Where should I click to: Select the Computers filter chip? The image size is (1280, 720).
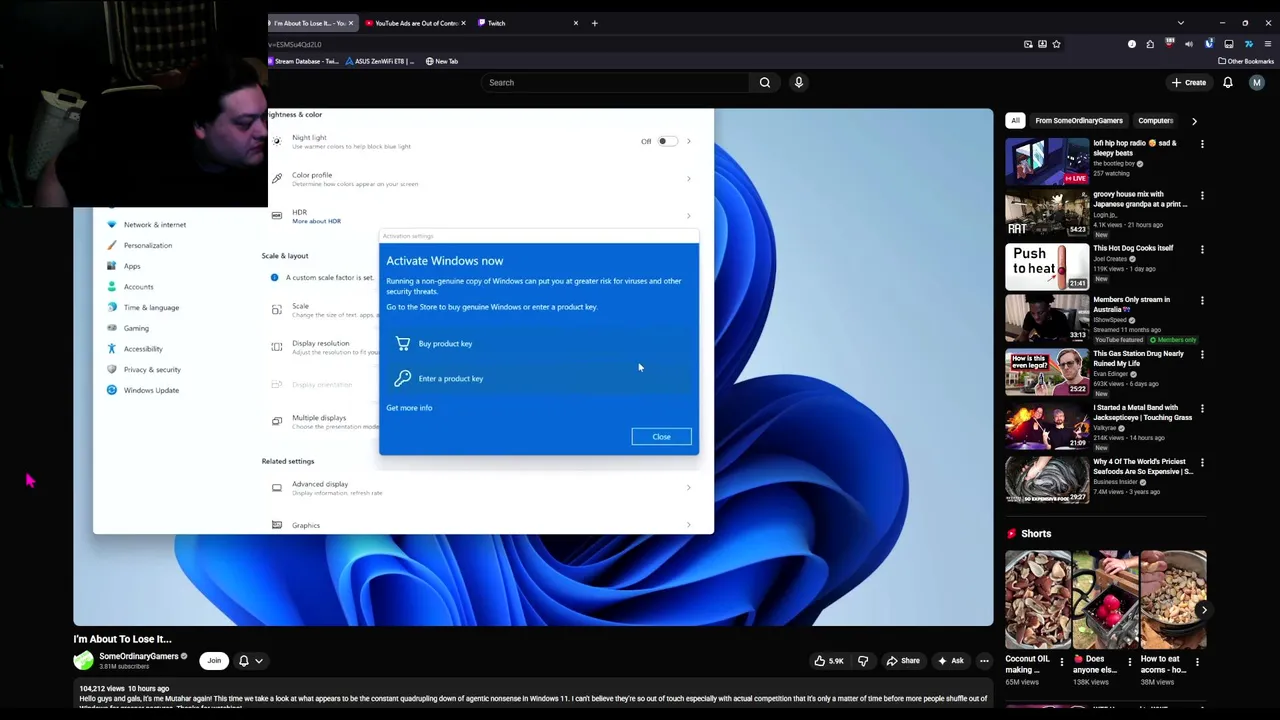point(1155,121)
